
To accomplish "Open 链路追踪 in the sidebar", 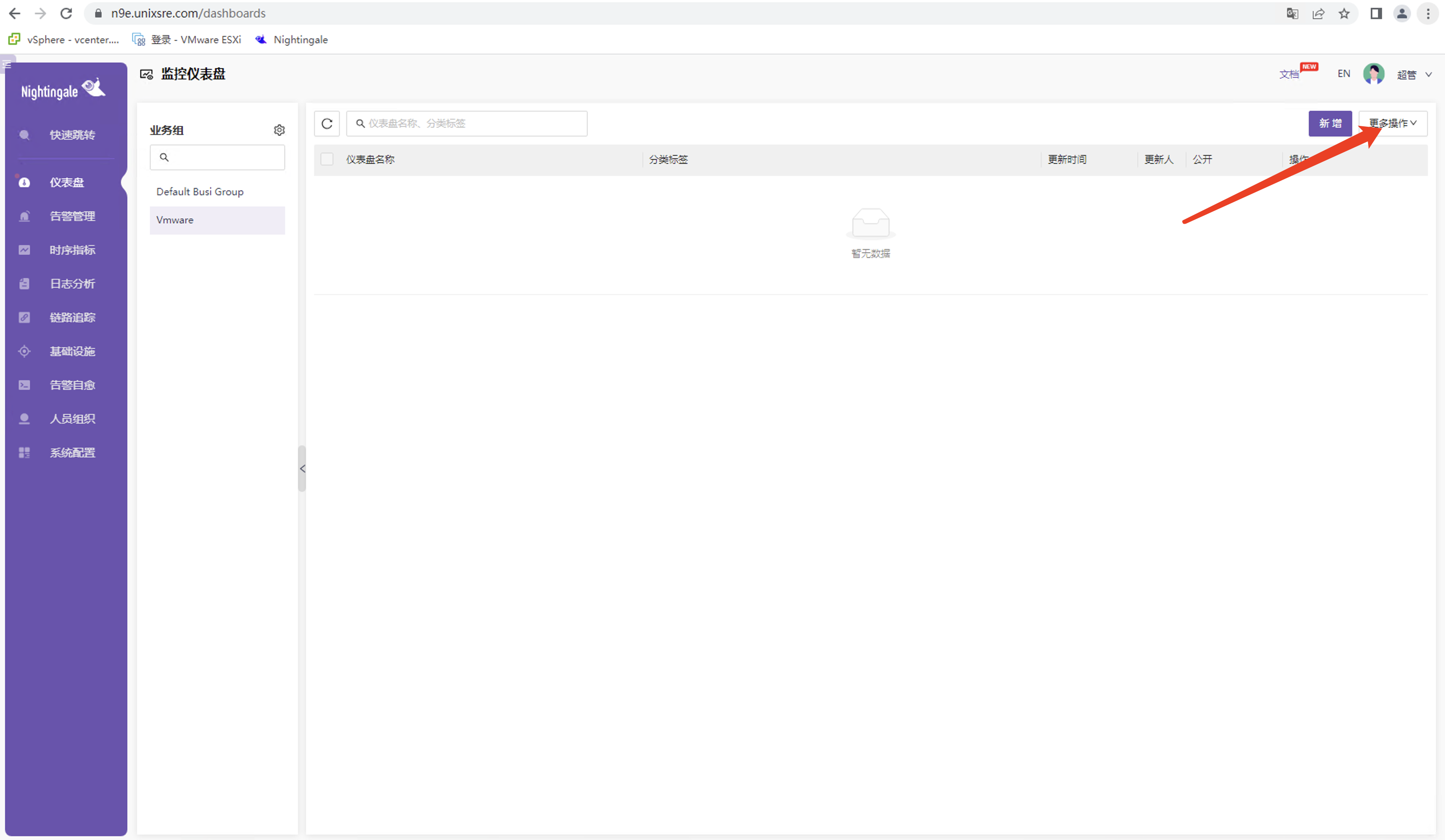I will pyautogui.click(x=66, y=317).
